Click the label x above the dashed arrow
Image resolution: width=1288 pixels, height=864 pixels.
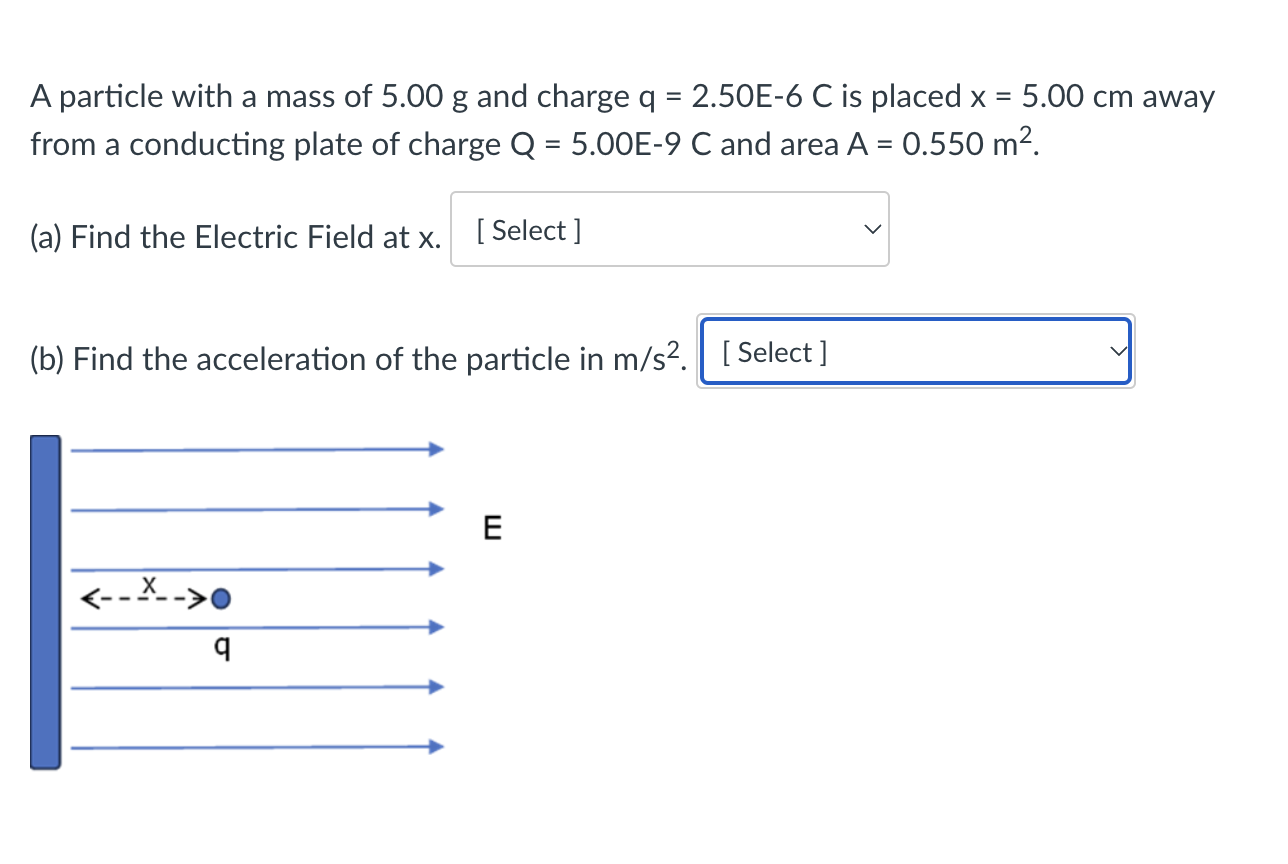149,585
